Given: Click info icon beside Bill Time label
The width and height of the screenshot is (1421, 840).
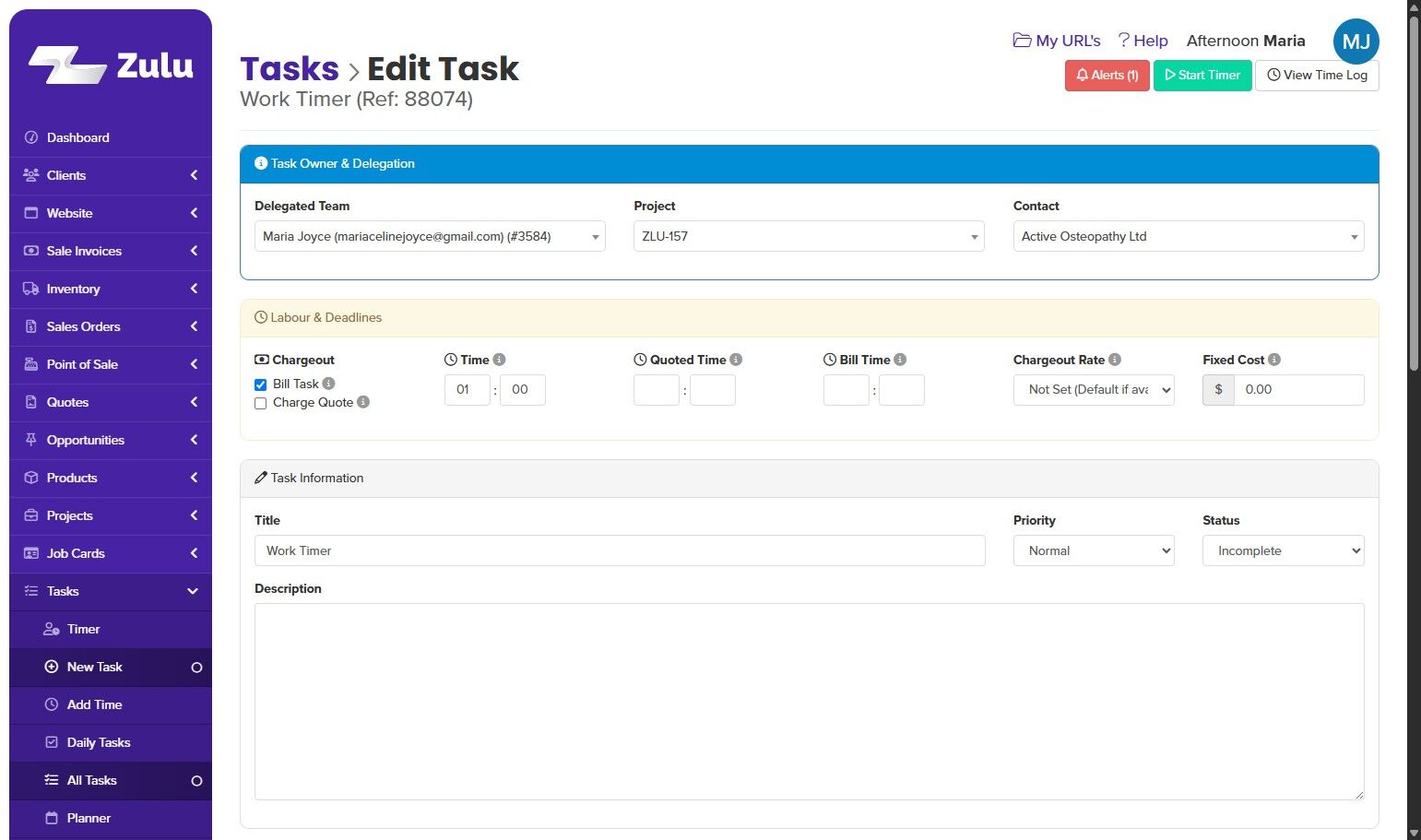Looking at the screenshot, I should click(900, 360).
